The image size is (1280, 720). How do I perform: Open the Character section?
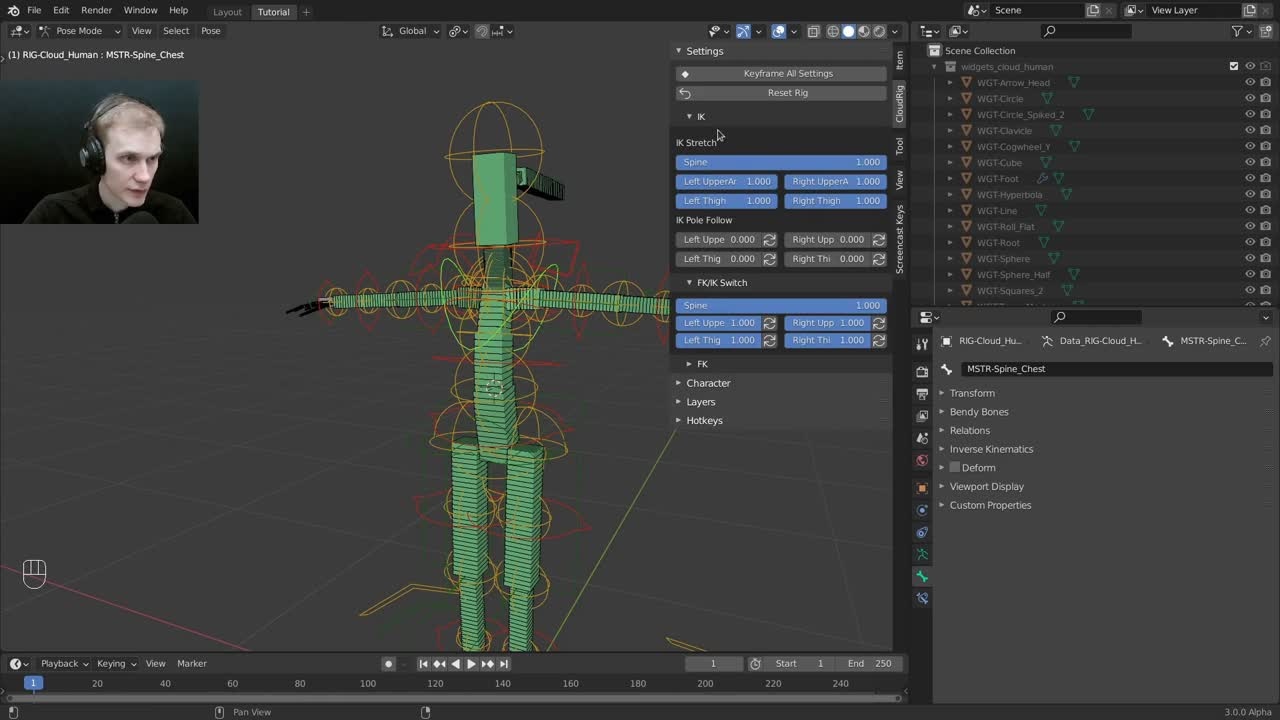coord(708,383)
